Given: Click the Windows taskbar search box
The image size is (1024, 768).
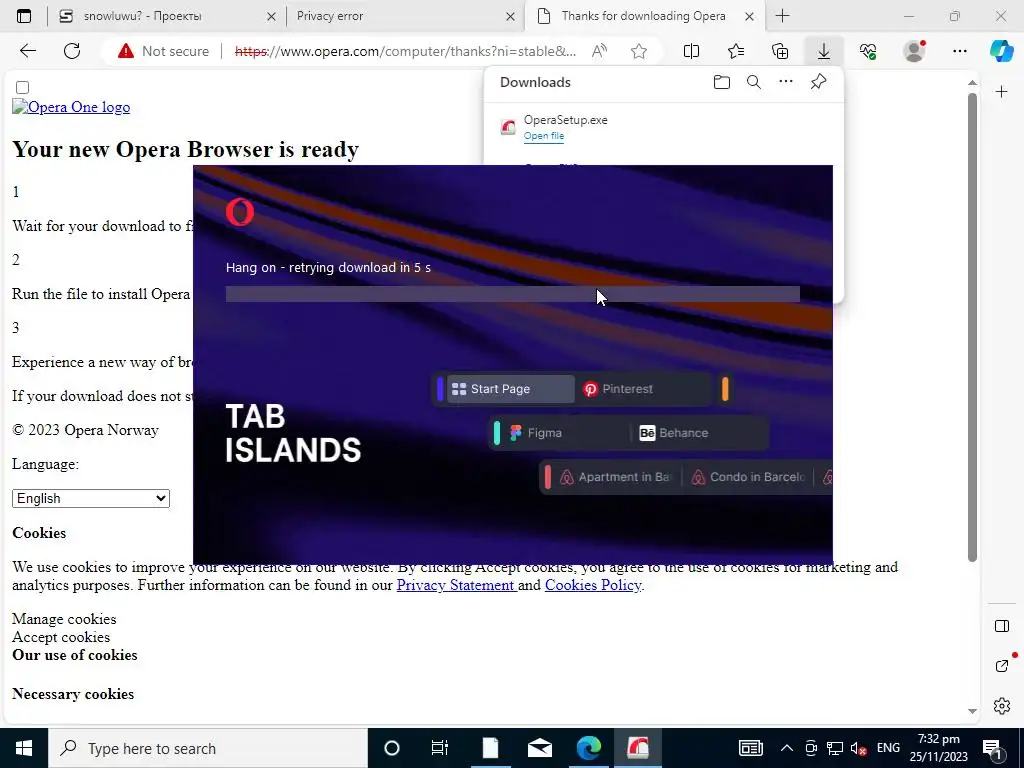Looking at the screenshot, I should [x=208, y=748].
